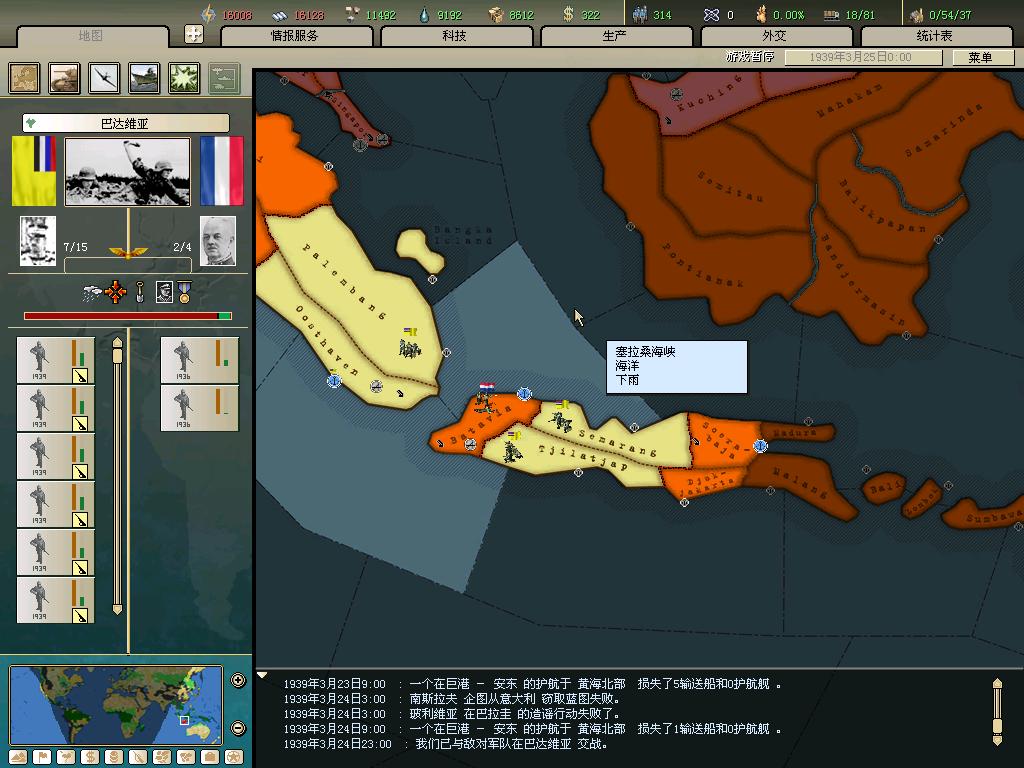
Task: Click the rain weather battle modifier icon
Action: [92, 293]
